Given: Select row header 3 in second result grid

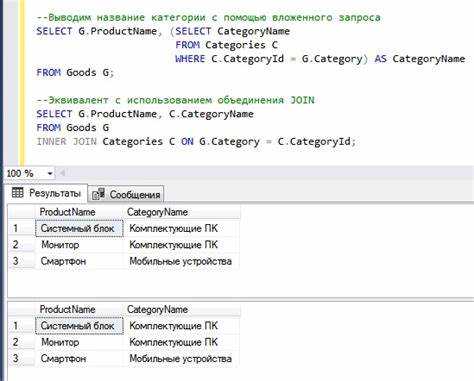Looking at the screenshot, I should click(21, 358).
